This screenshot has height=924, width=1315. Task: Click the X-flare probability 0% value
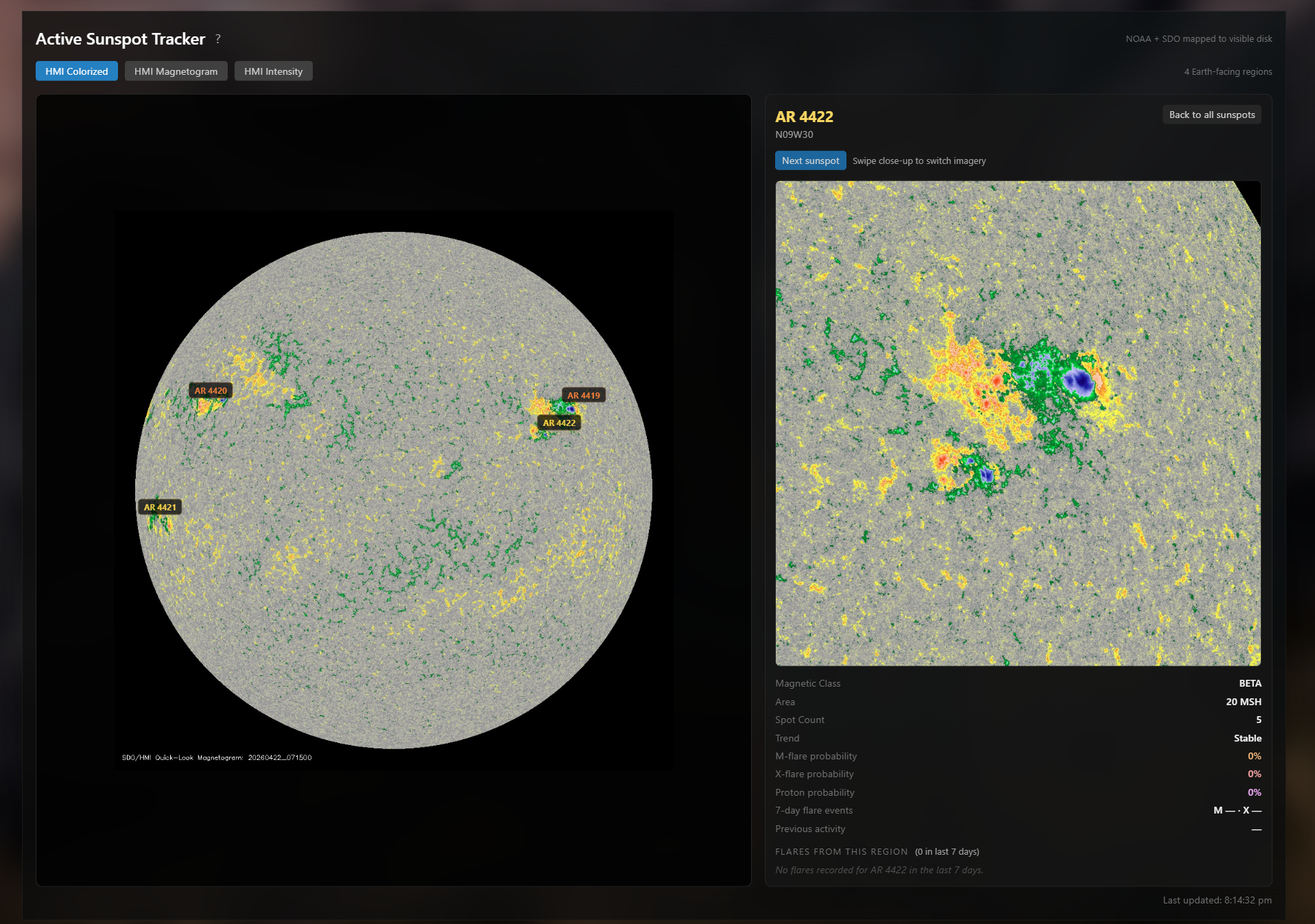click(x=1255, y=774)
